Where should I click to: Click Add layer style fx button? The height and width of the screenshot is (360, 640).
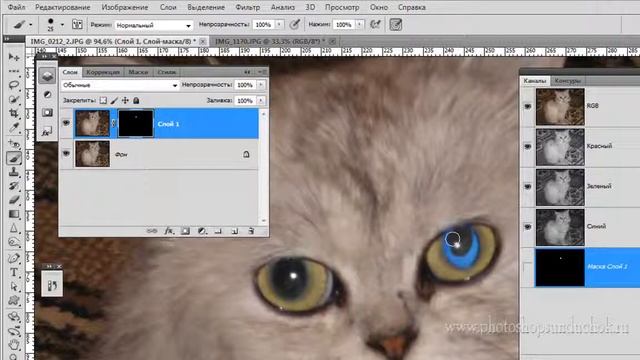coord(169,231)
